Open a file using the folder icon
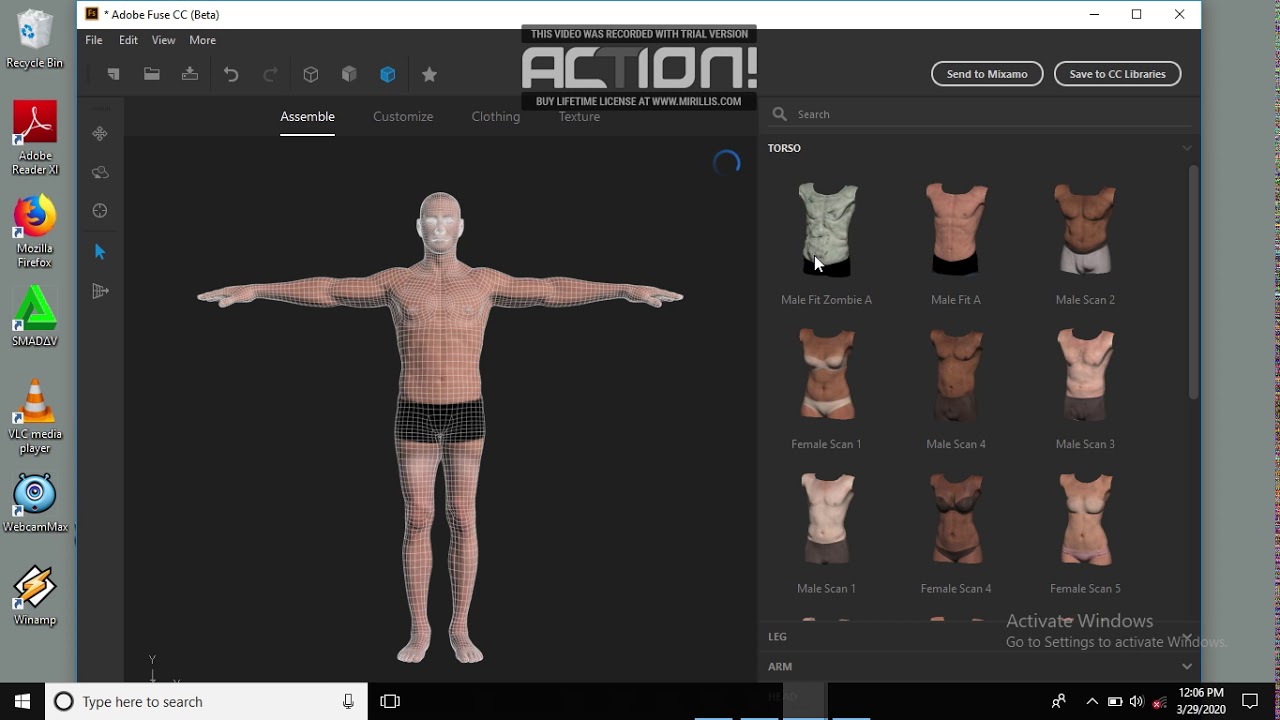 point(152,74)
